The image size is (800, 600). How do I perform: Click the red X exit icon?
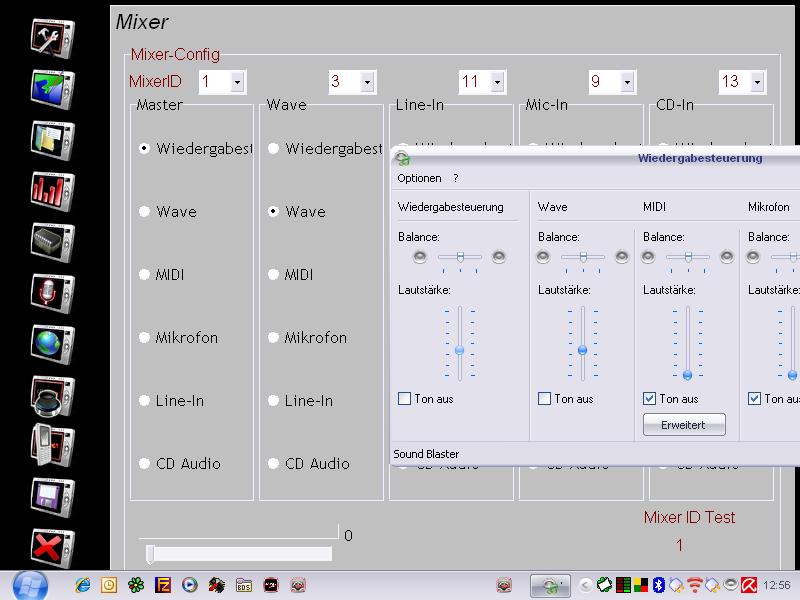click(x=52, y=546)
